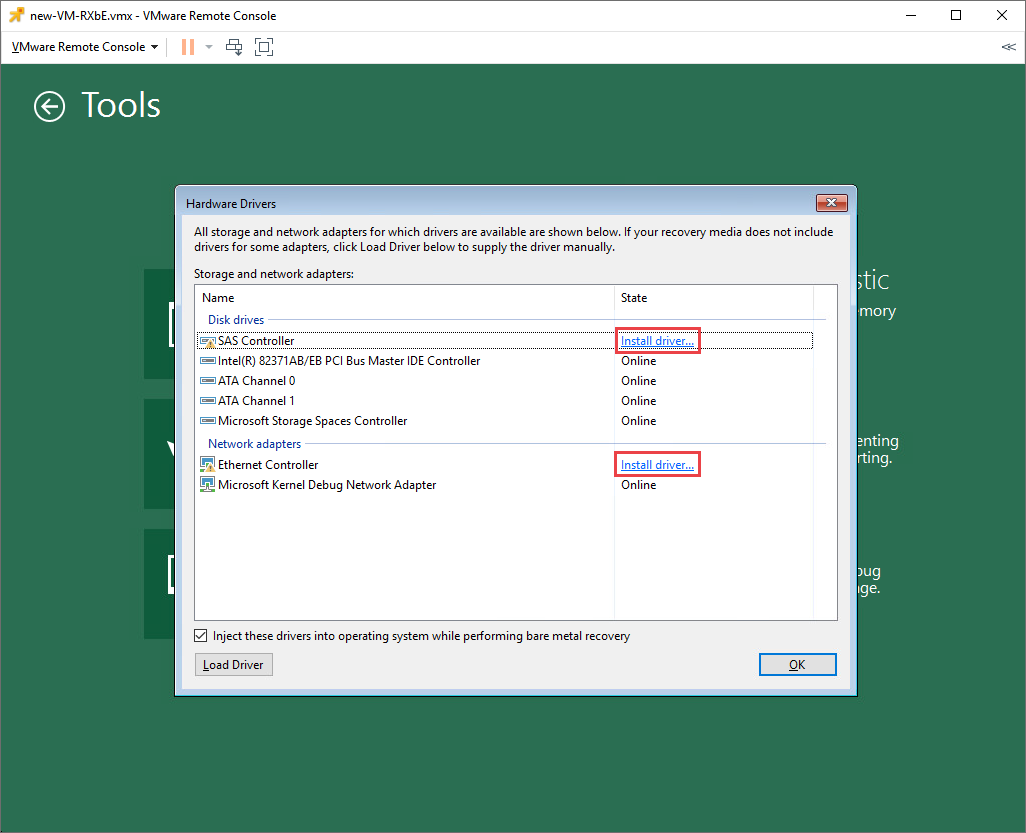This screenshot has height=833, width=1026.
Task: Click the Load Driver button
Action: [234, 665]
